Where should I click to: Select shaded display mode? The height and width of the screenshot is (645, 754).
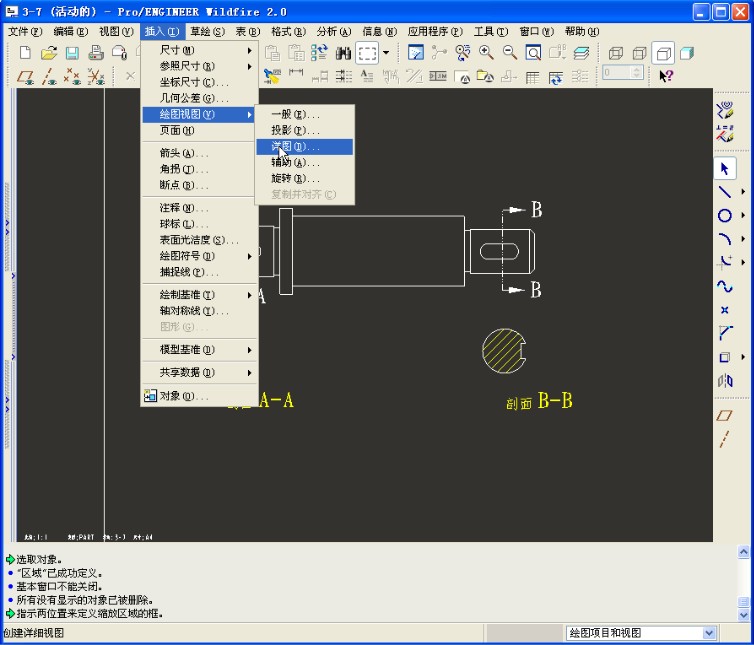[687, 53]
